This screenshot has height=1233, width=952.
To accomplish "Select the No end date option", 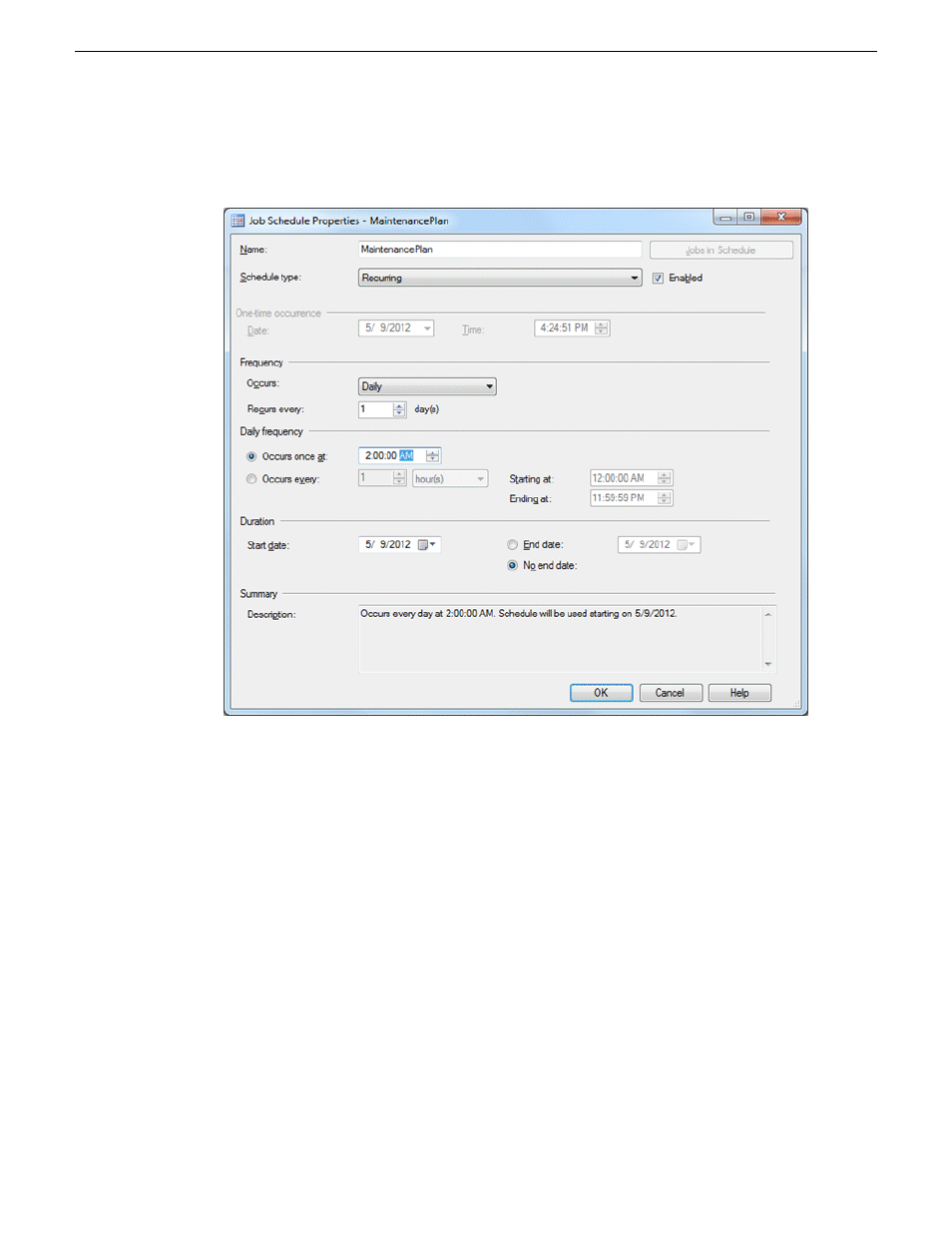I will point(513,566).
